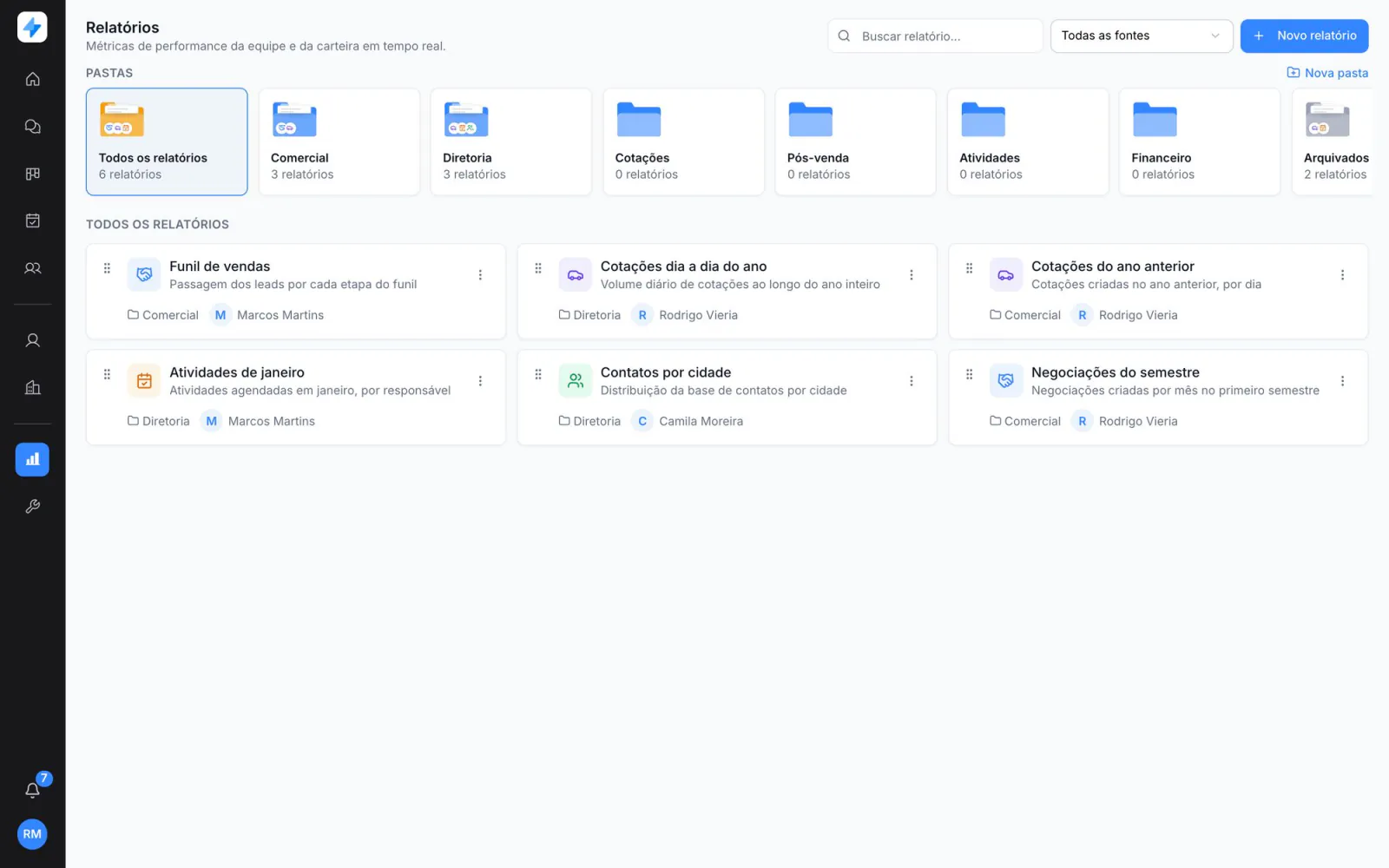Image resolution: width=1389 pixels, height=868 pixels.
Task: Click the RM user avatar
Action: [32, 834]
